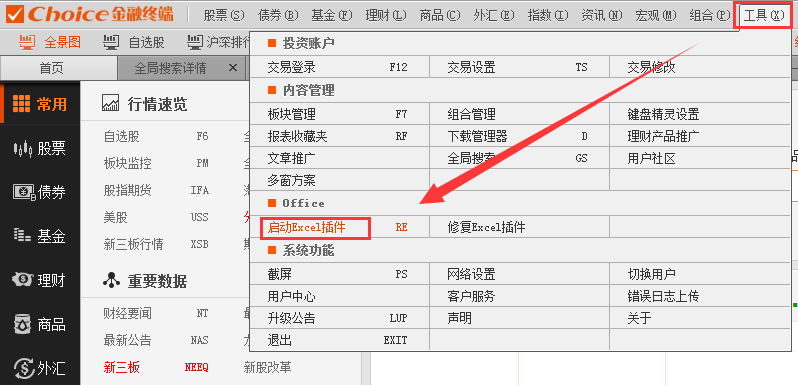
Task: Click 交易登录 menu item
Action: (292, 67)
